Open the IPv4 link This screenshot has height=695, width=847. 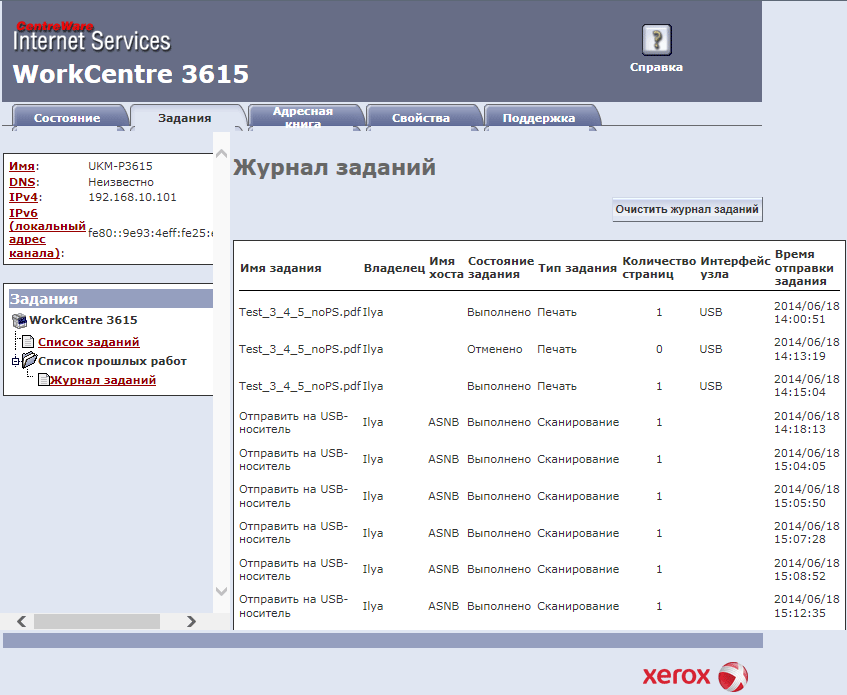(23, 197)
